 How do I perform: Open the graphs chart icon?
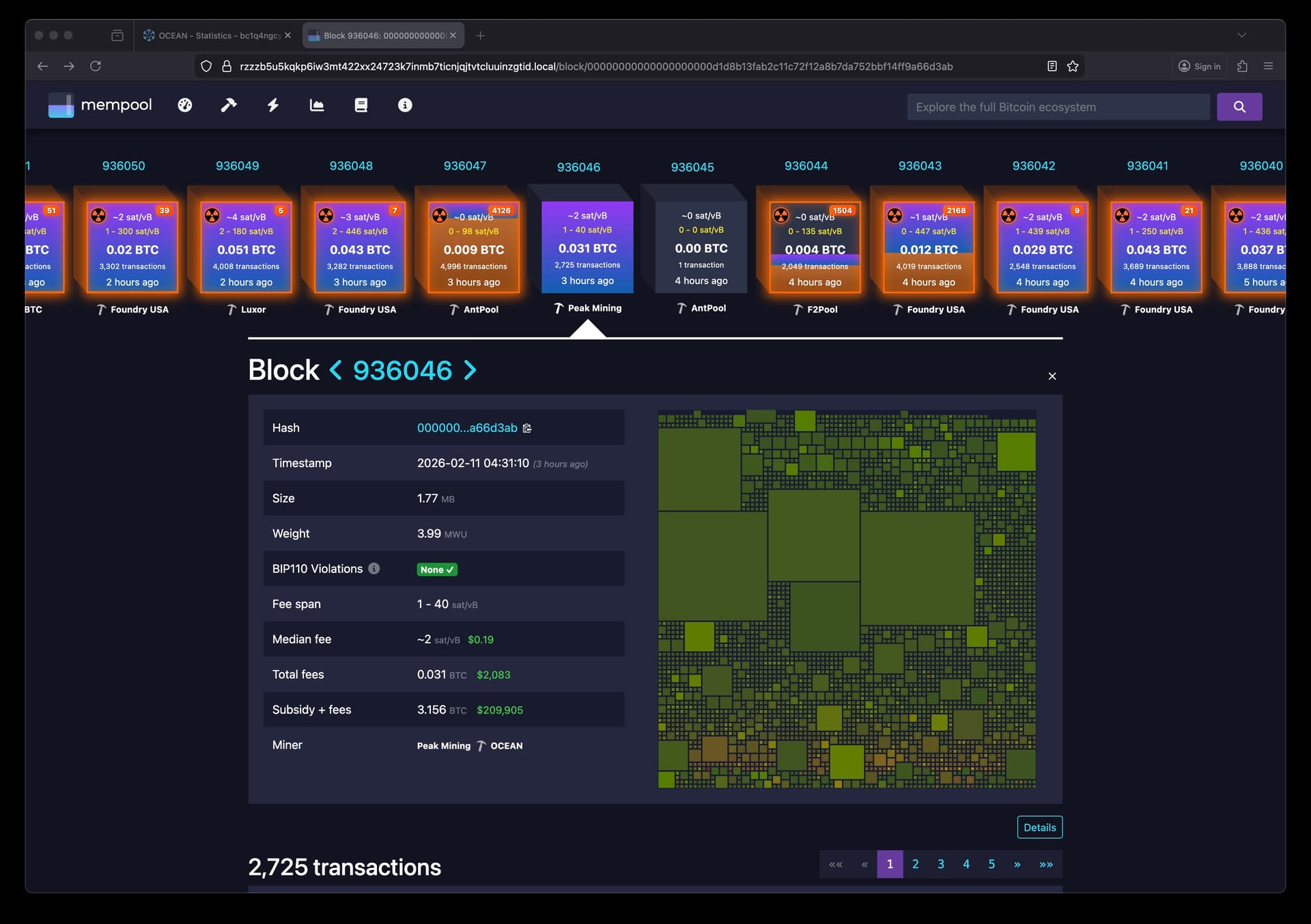click(317, 105)
